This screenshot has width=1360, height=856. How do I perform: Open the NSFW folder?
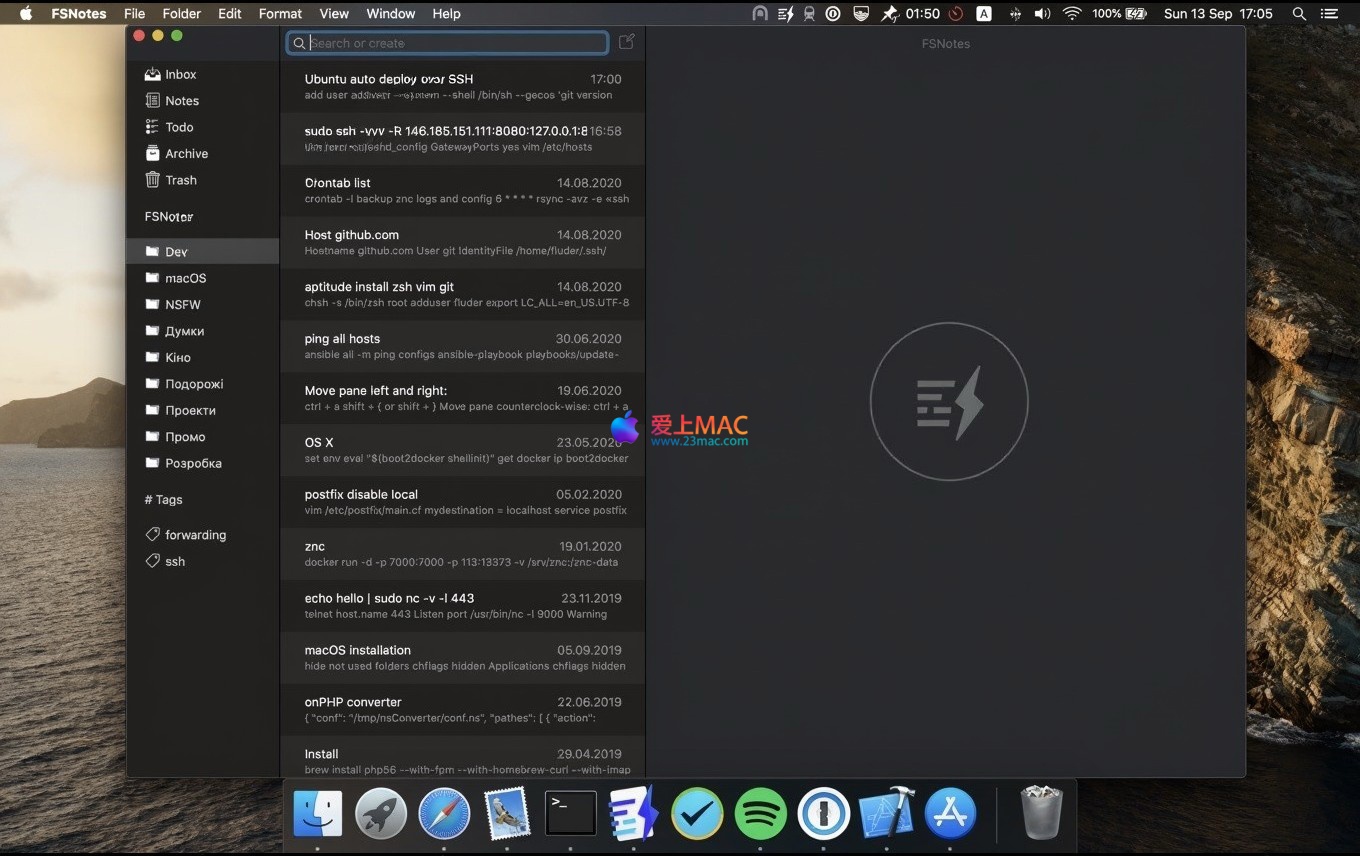[x=182, y=304]
